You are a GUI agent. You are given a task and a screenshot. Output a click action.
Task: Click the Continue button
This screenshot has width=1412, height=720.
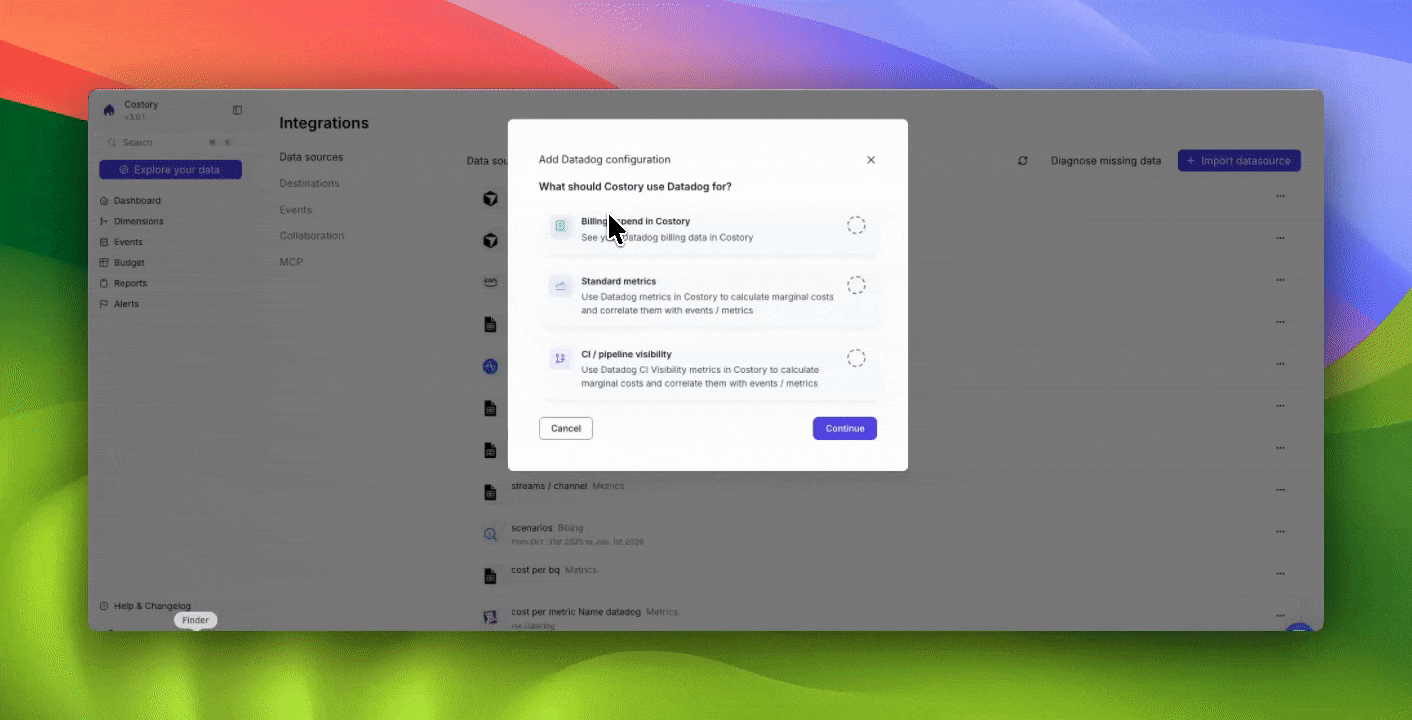(845, 428)
